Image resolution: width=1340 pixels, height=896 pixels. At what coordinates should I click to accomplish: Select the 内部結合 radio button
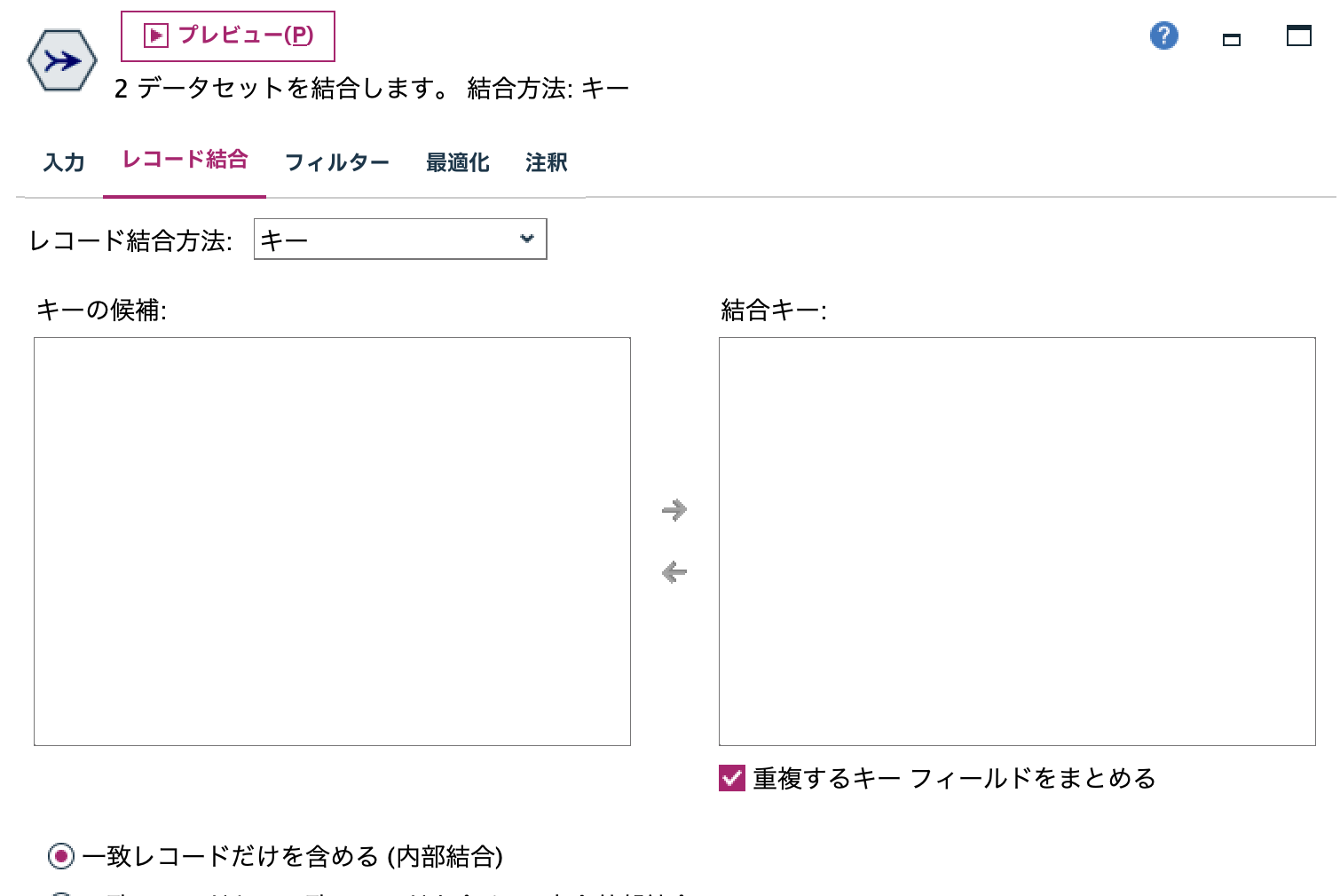[59, 855]
